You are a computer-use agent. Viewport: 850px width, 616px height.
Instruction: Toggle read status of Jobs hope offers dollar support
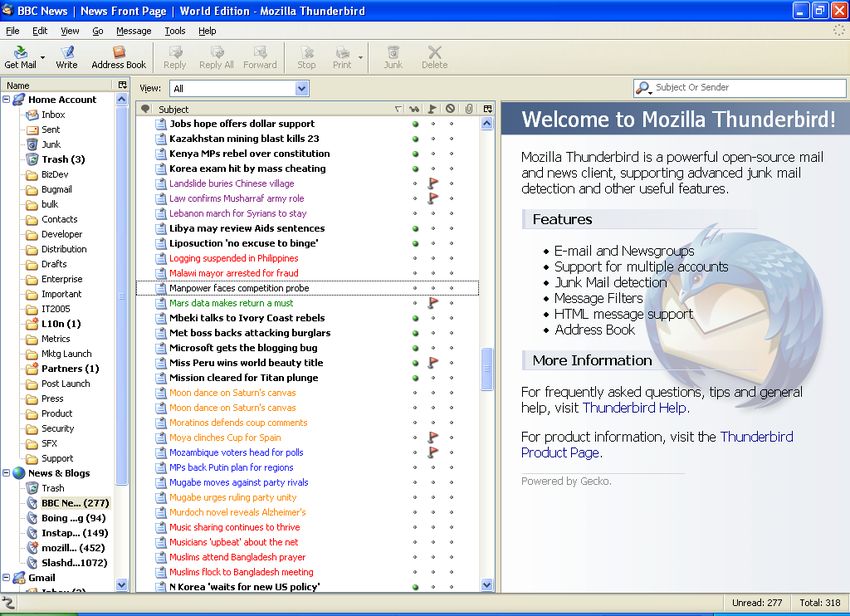[x=415, y=124]
